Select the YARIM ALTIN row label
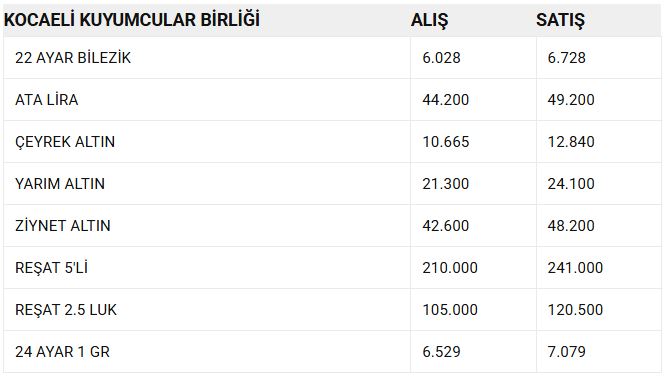The height and width of the screenshot is (381, 670). 60,184
